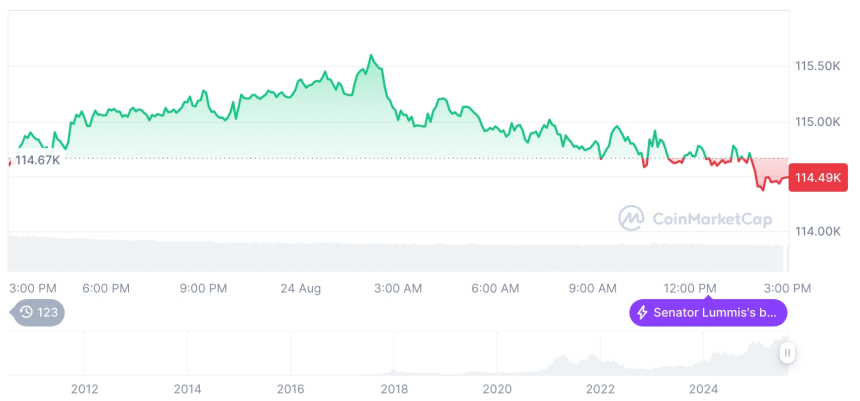The width and height of the screenshot is (860, 401).
Task: Open the Senator Lummis's news event tag
Action: tap(707, 313)
